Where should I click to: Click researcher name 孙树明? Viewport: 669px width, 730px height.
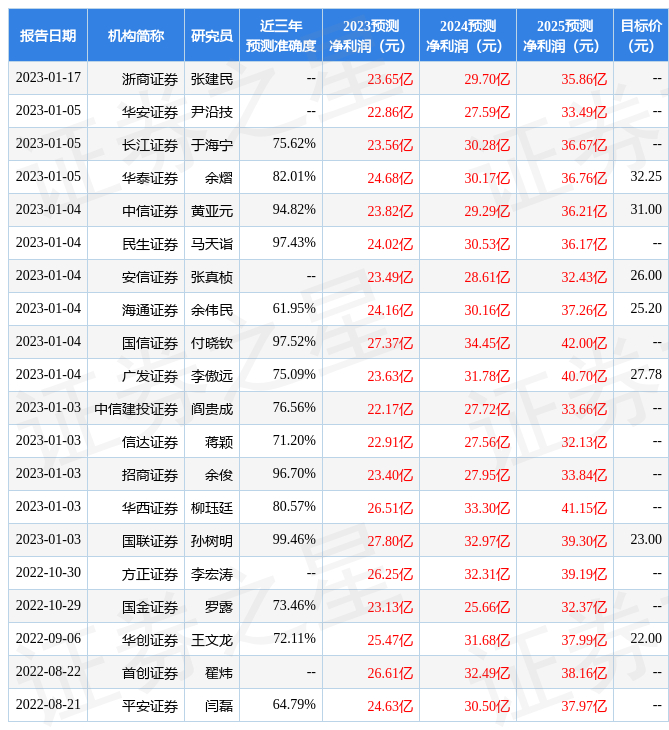tap(212, 541)
